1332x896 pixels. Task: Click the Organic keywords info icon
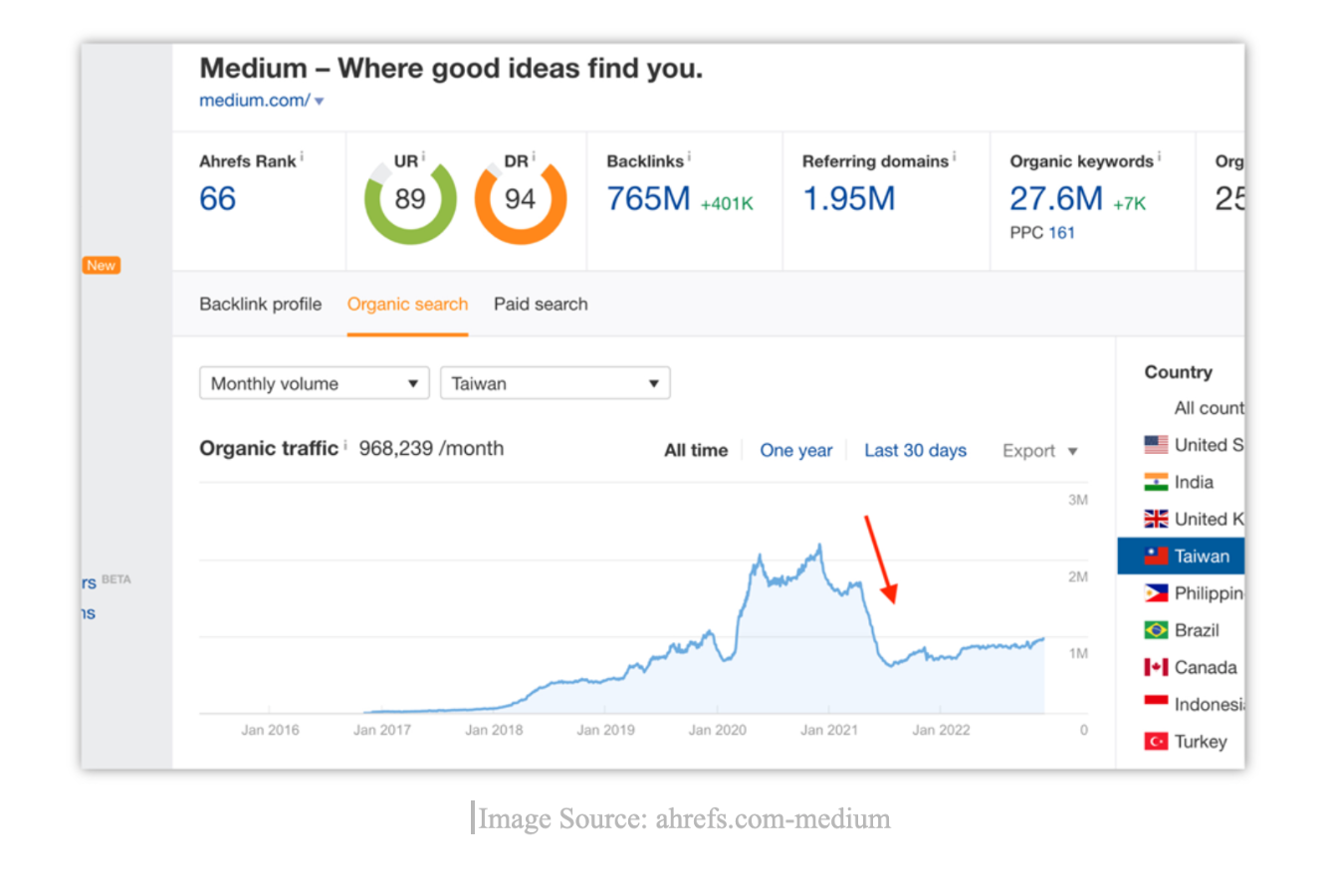tap(1159, 157)
